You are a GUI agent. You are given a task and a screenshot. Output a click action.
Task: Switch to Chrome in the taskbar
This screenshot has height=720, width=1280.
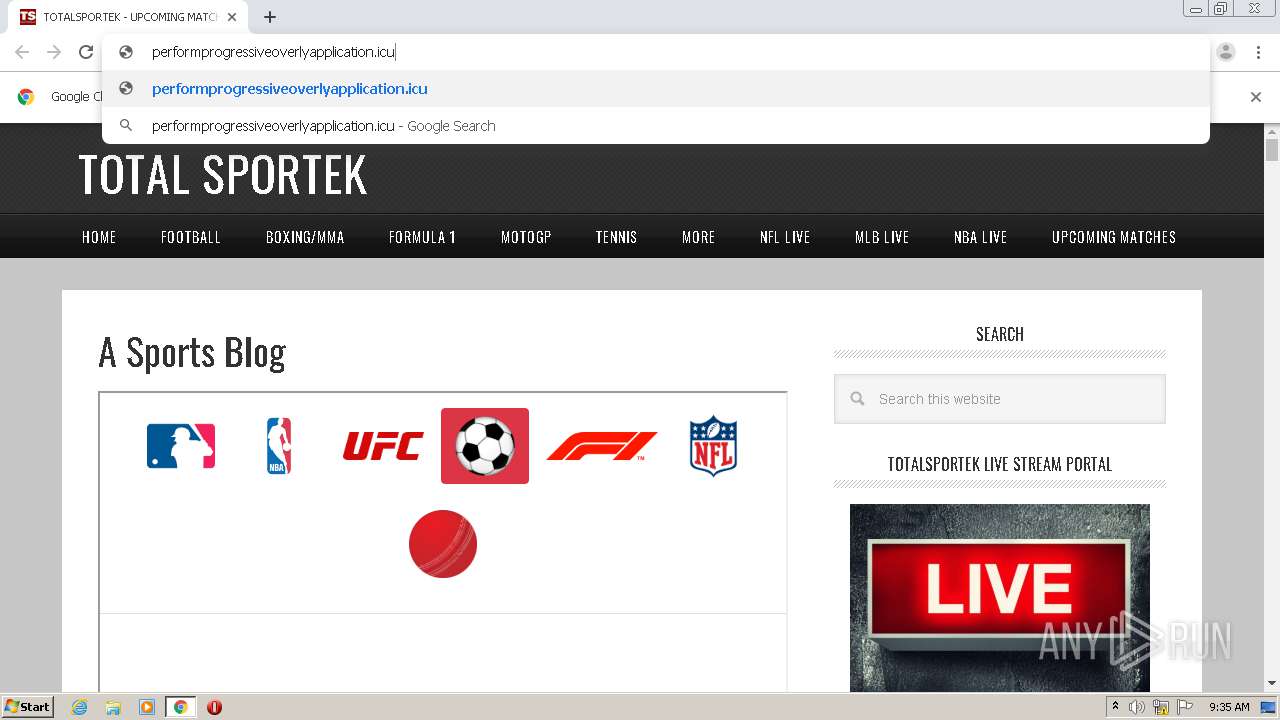click(181, 707)
